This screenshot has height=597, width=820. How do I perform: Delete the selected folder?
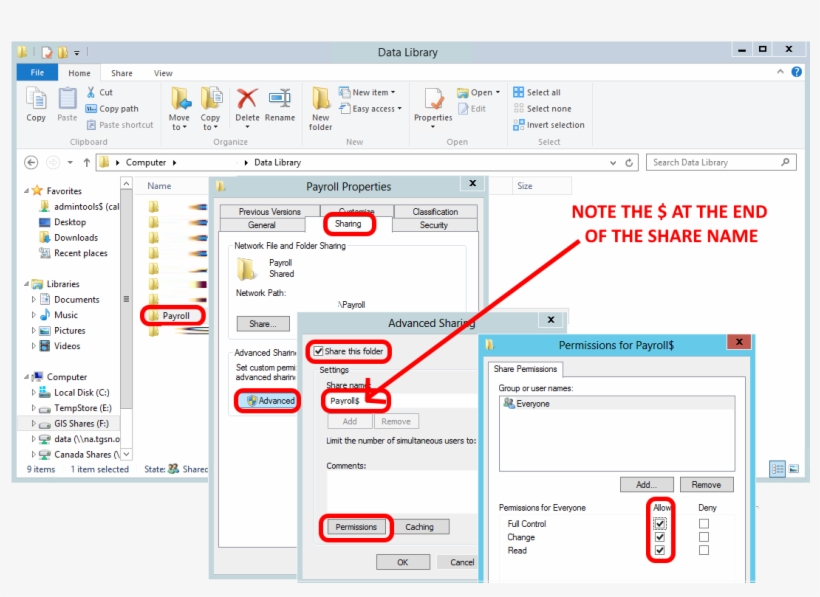coord(247,103)
